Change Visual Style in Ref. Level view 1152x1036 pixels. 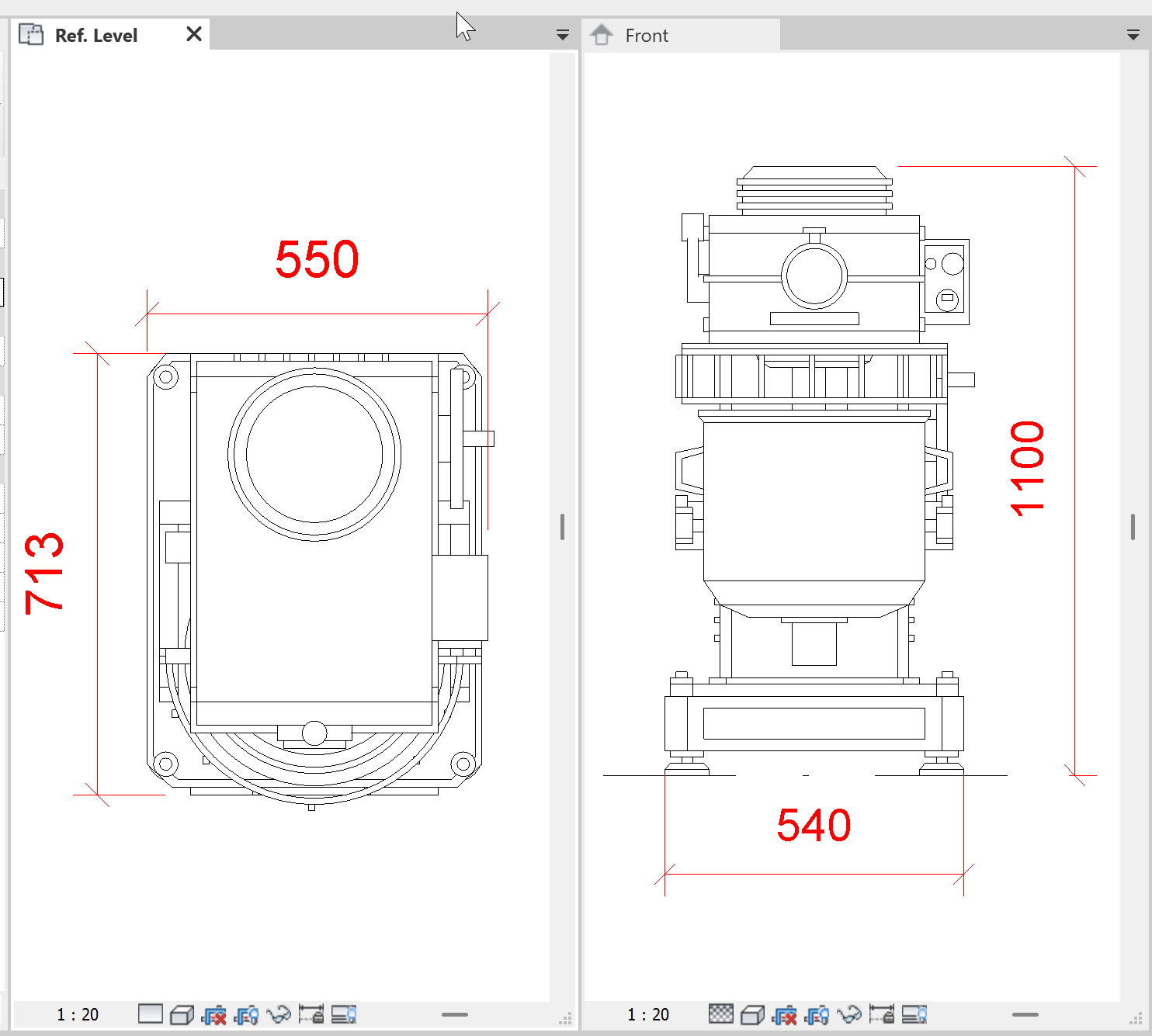[x=182, y=1014]
